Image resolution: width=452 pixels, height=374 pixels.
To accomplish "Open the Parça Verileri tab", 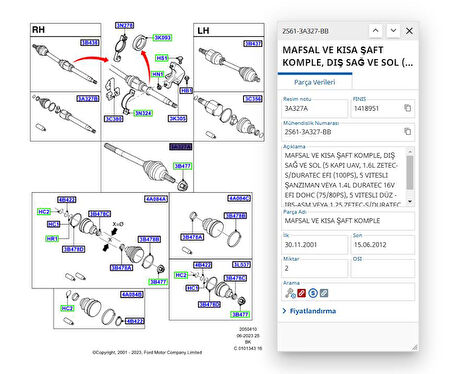I will 315,82.
